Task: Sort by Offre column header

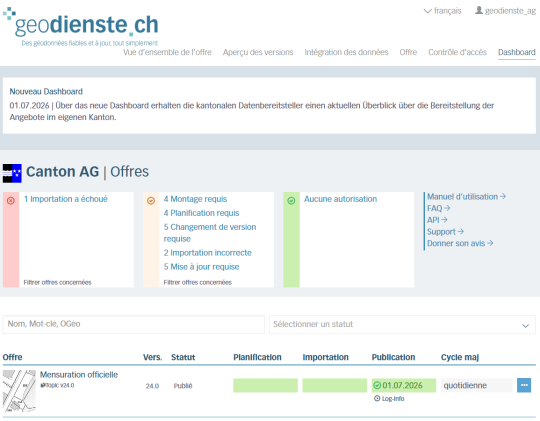Action: coord(12,357)
